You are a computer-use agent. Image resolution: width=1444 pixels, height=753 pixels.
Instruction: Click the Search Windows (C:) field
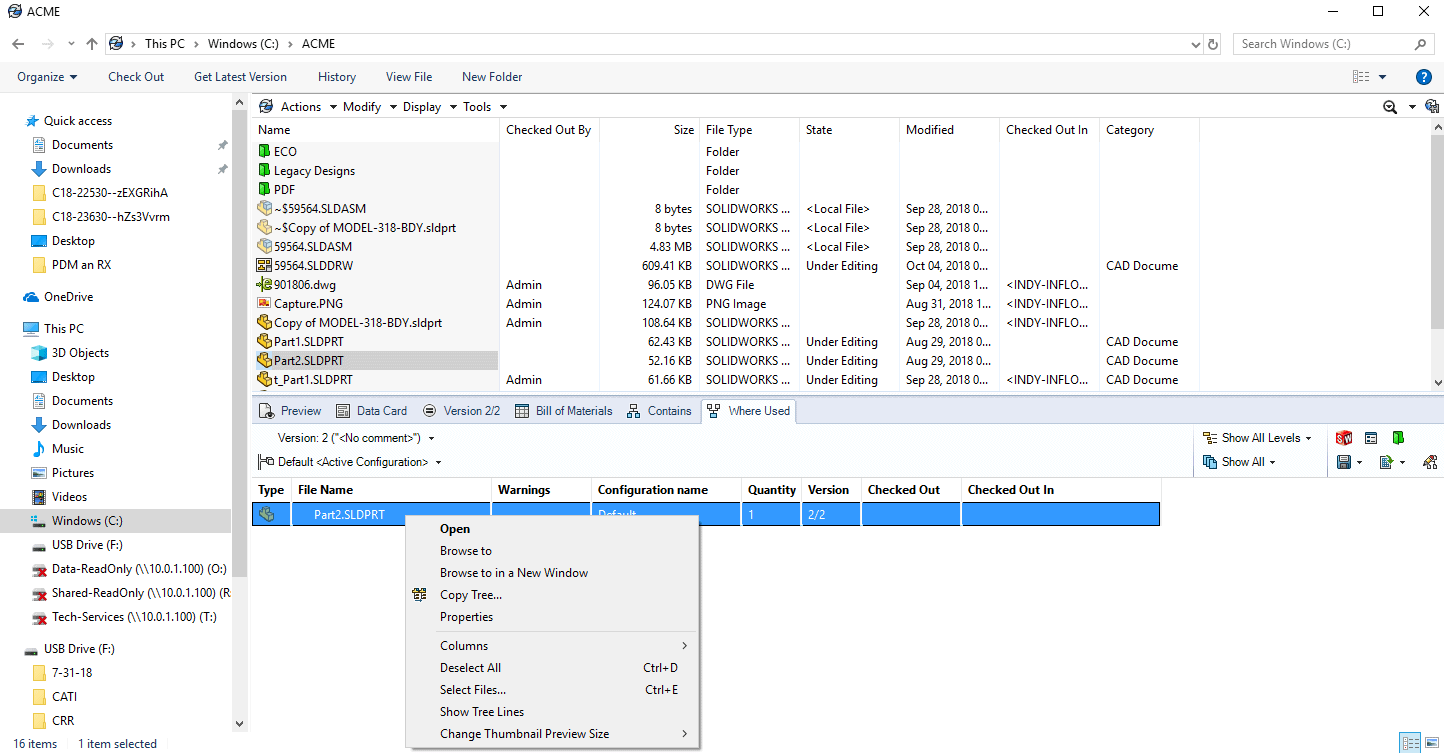tap(1334, 44)
